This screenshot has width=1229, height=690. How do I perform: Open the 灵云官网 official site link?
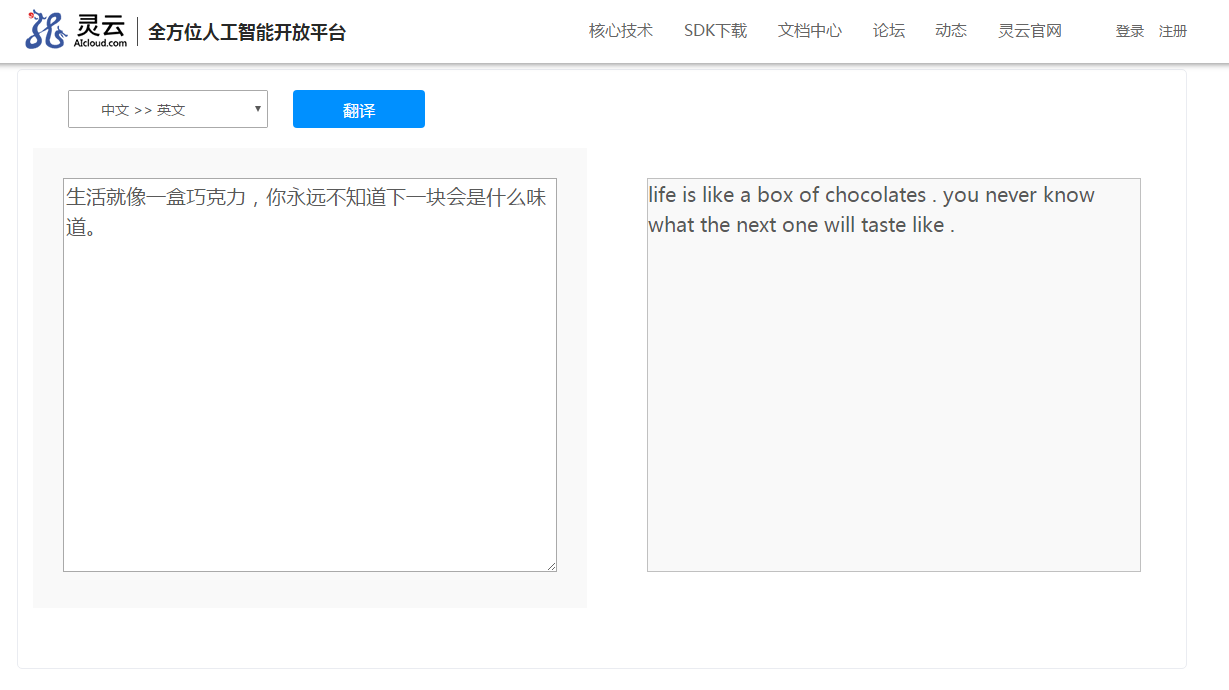point(1029,31)
